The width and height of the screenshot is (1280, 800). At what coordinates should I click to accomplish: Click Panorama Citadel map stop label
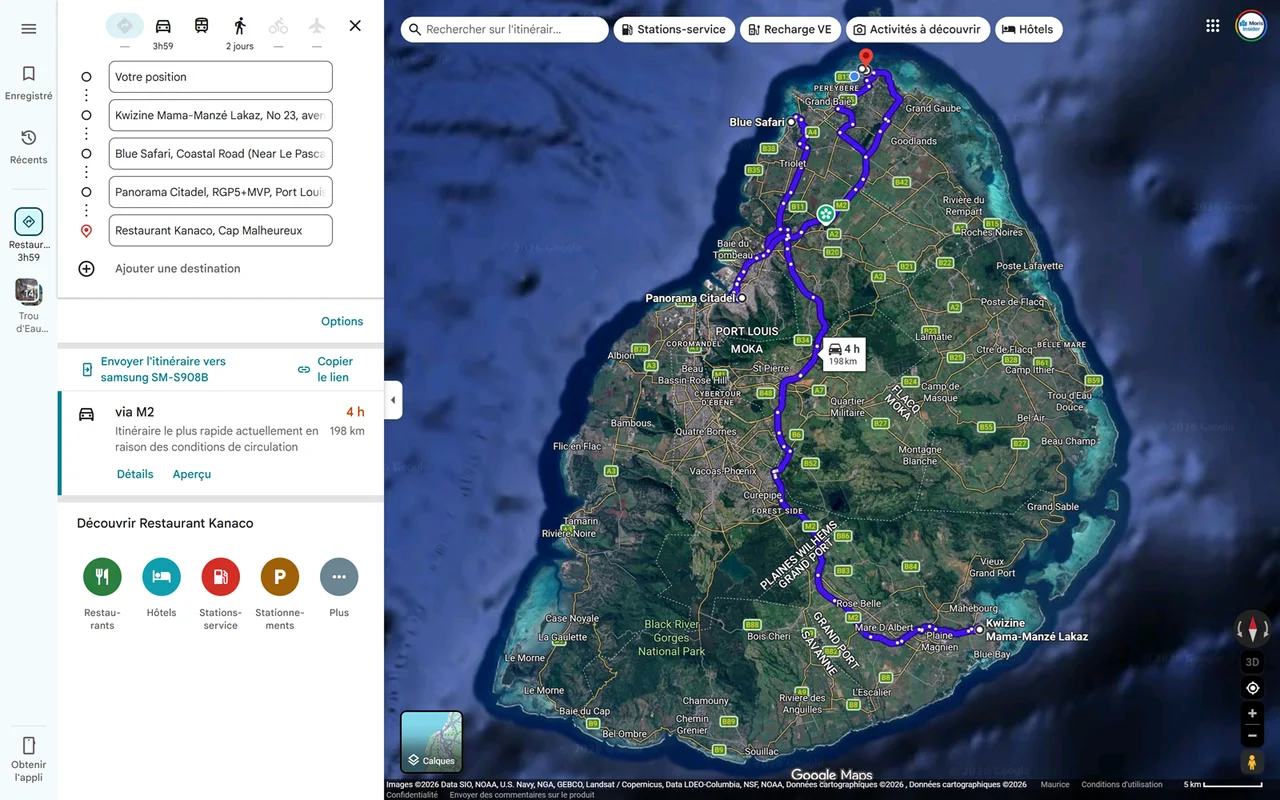[690, 298]
